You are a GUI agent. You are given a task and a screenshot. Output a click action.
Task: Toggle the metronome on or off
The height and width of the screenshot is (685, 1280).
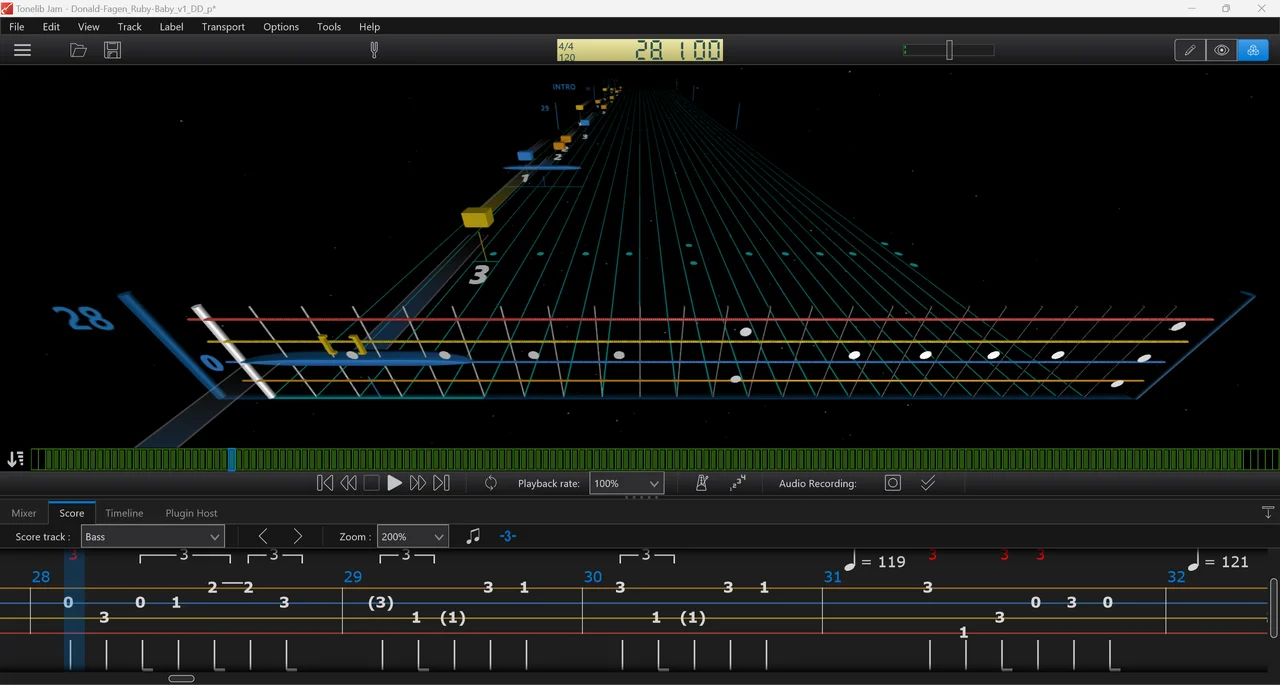click(702, 483)
